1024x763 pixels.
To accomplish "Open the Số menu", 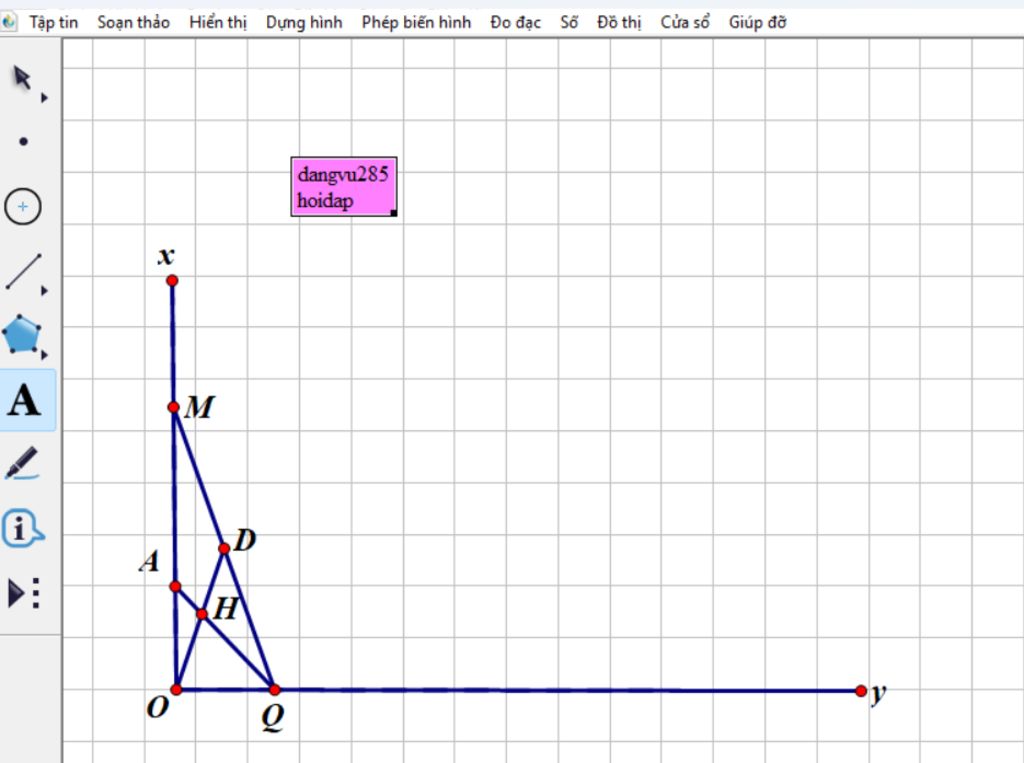I will point(569,23).
